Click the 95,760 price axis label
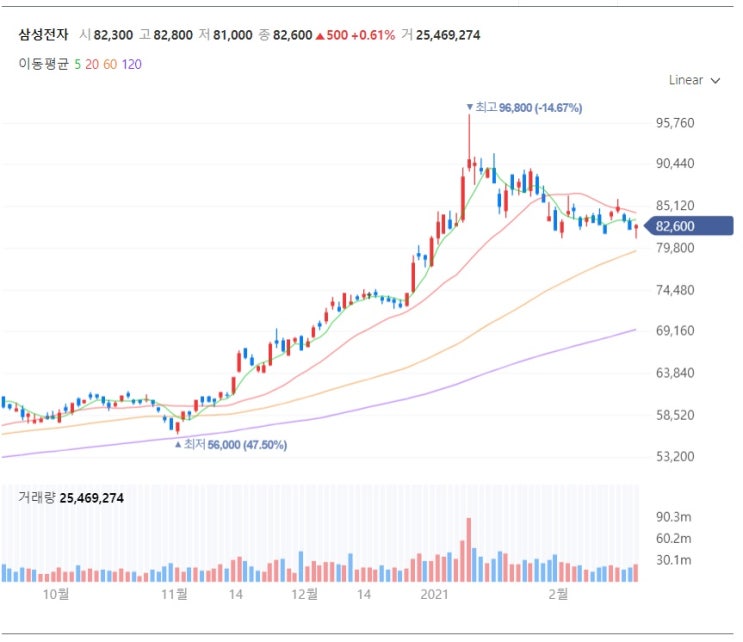This screenshot has width=743, height=642. (675, 123)
